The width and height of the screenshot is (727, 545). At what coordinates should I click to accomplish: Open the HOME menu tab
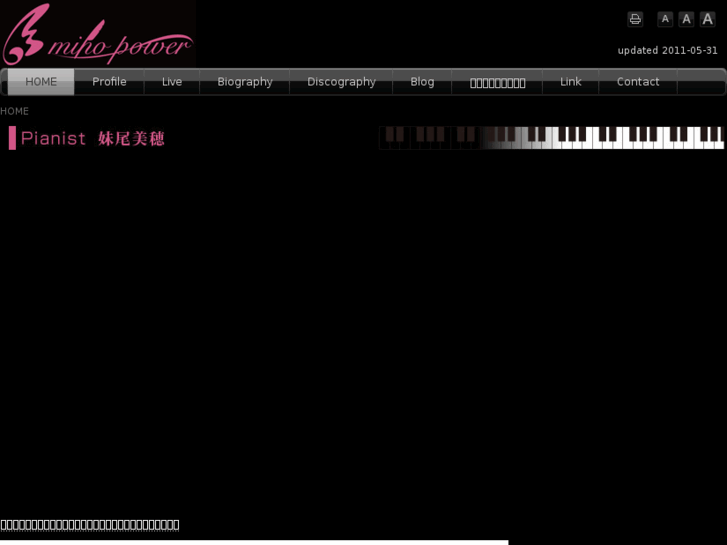(x=41, y=82)
